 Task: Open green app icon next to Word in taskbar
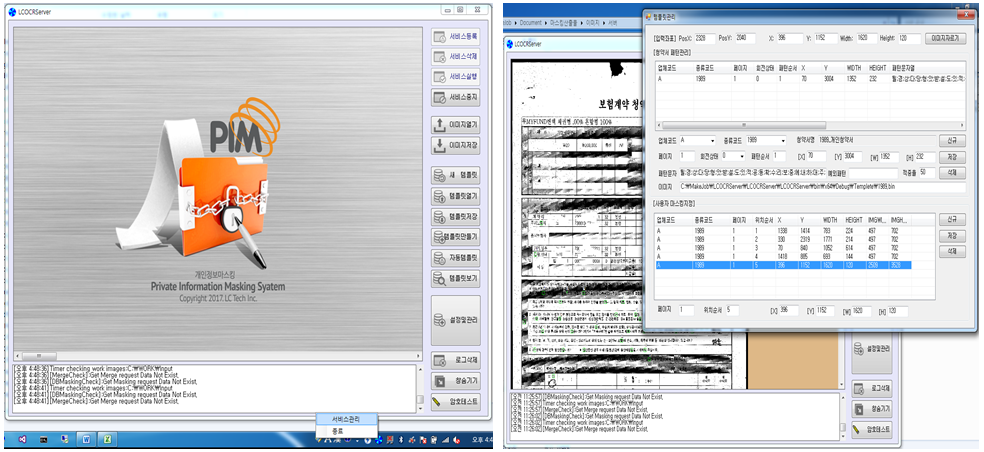tap(108, 439)
